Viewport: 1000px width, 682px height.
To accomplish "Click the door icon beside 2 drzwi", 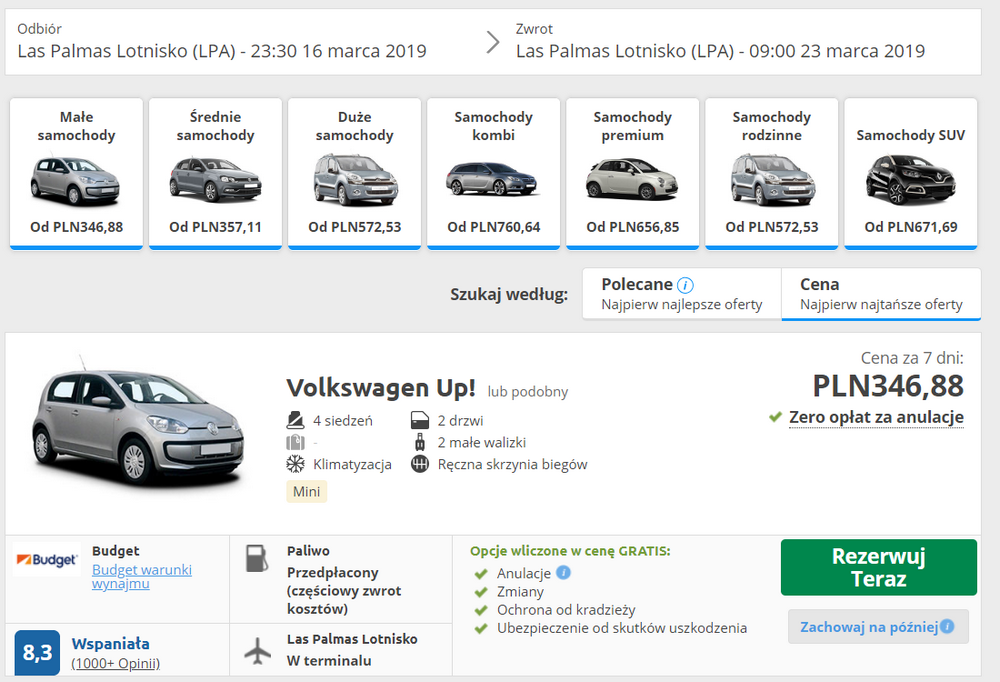I will [x=420, y=420].
